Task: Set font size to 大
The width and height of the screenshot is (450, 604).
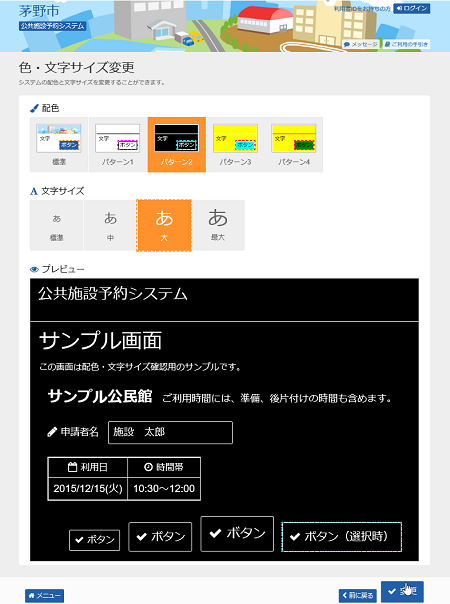Action: pyautogui.click(x=164, y=225)
